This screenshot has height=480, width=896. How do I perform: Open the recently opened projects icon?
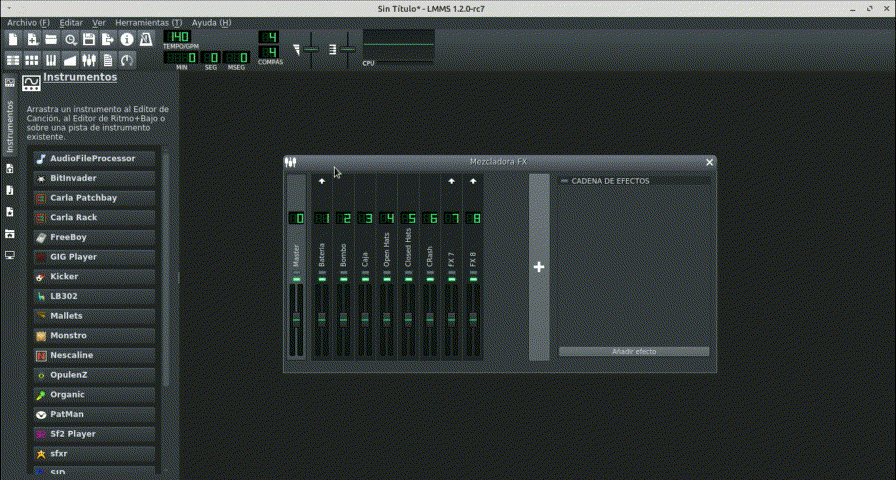pos(70,39)
